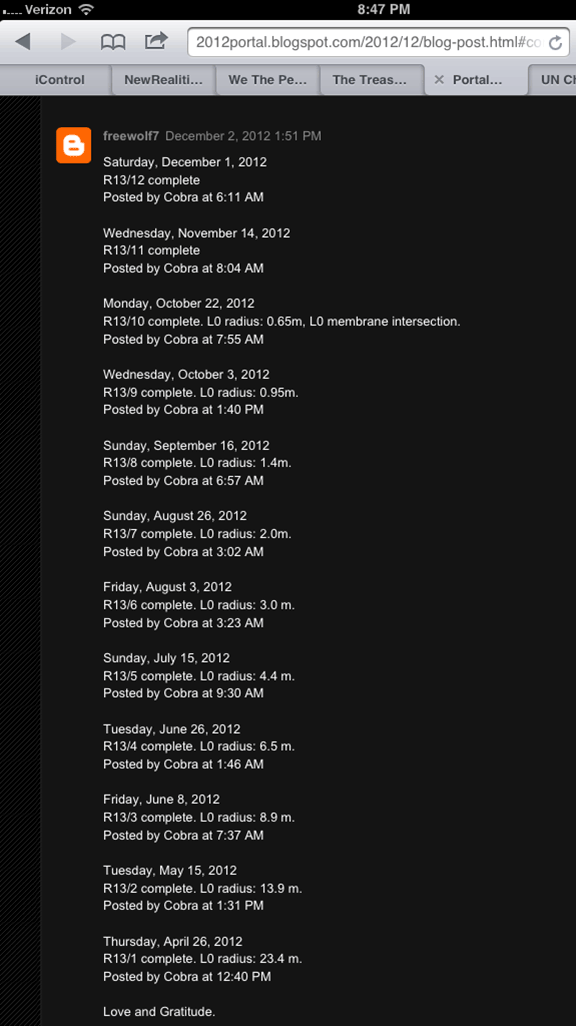
Task: Switch to the iControl tab
Action: pos(60,80)
